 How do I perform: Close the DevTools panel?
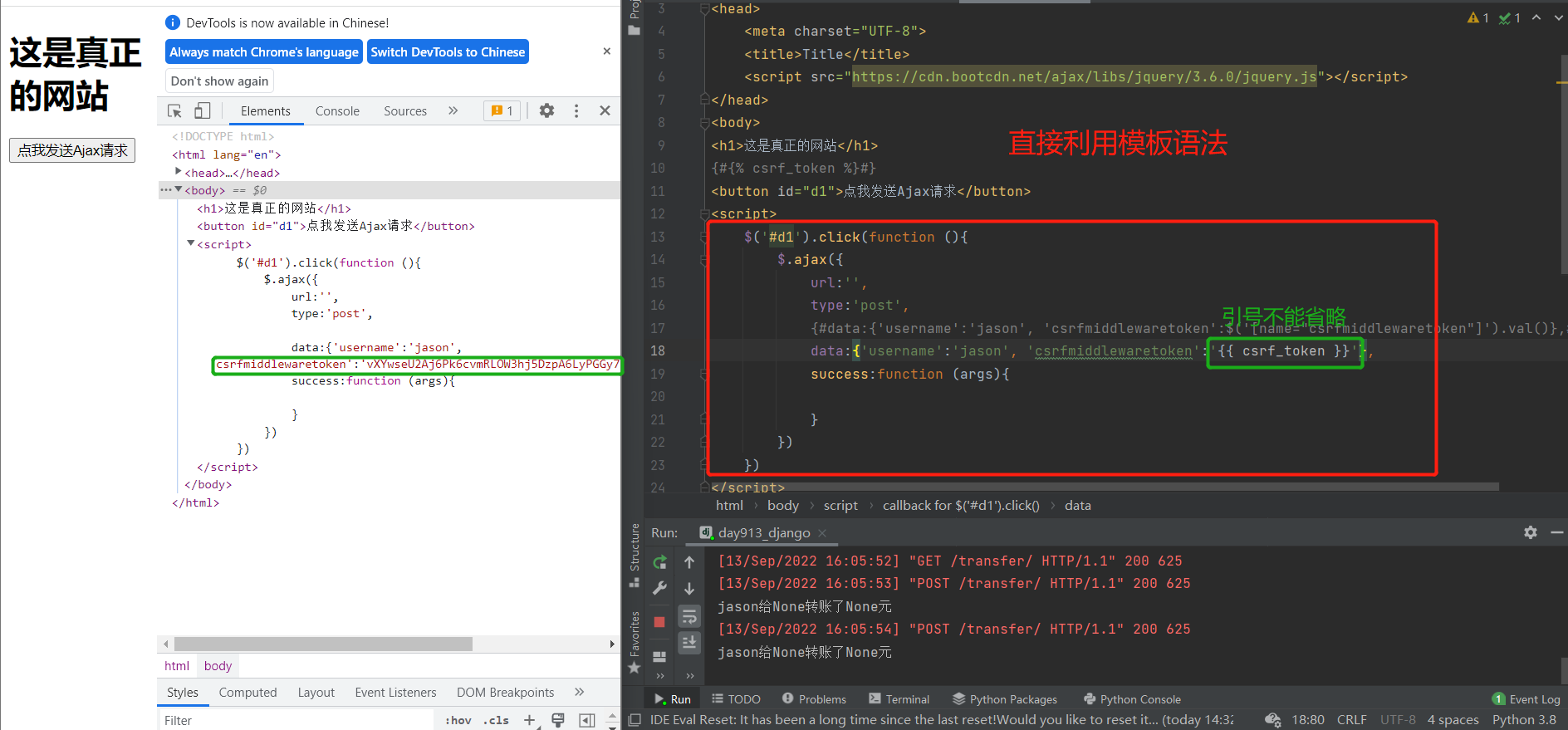(605, 110)
